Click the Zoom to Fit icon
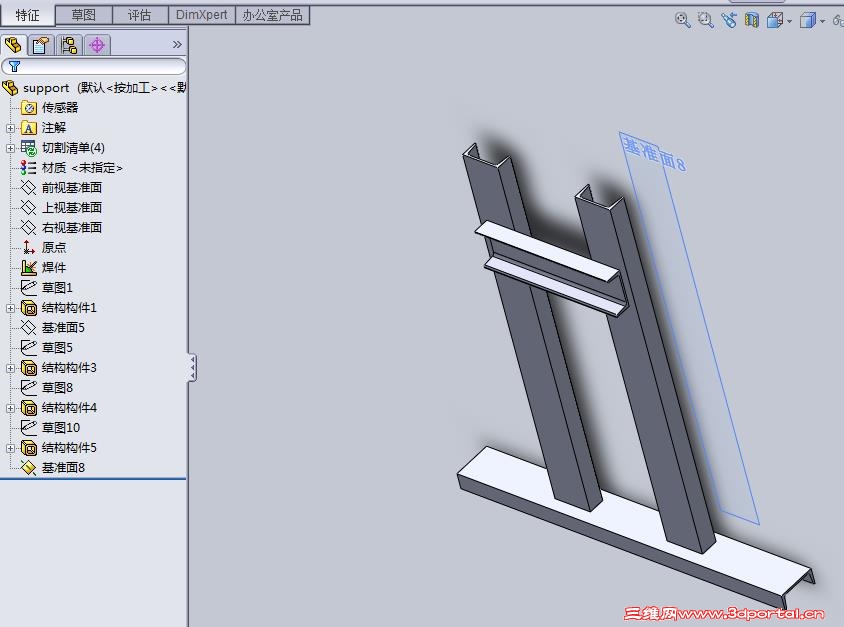844x627 pixels. click(683, 20)
